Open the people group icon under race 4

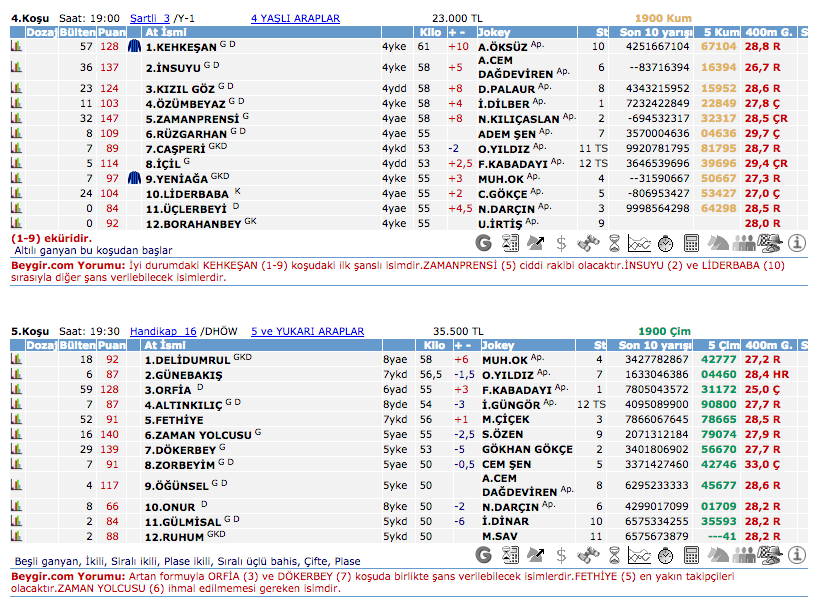pos(744,243)
